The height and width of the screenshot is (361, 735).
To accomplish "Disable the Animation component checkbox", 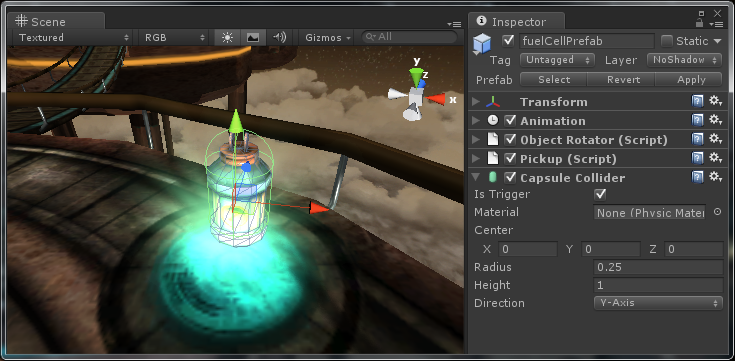I will tap(510, 121).
